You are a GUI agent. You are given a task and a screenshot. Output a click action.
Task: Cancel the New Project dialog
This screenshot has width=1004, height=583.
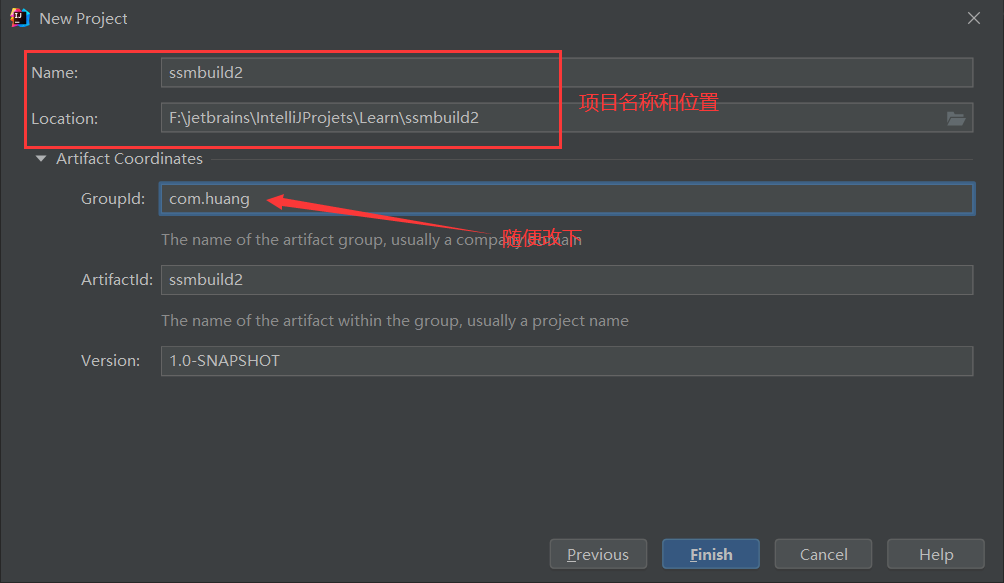823,554
